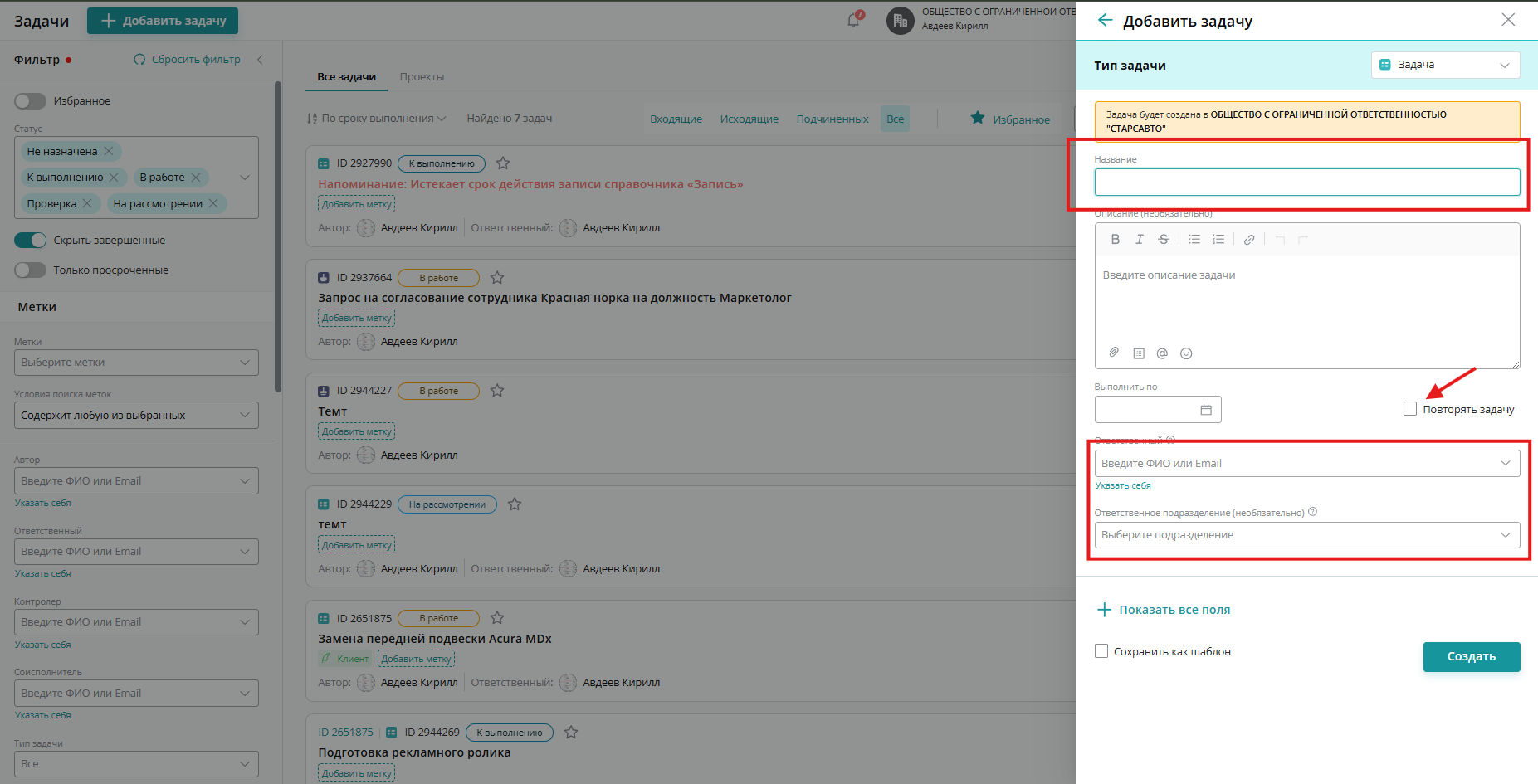The image size is (1538, 784).
Task: Click the filter sidebar scrollbar
Action: click(x=278, y=236)
